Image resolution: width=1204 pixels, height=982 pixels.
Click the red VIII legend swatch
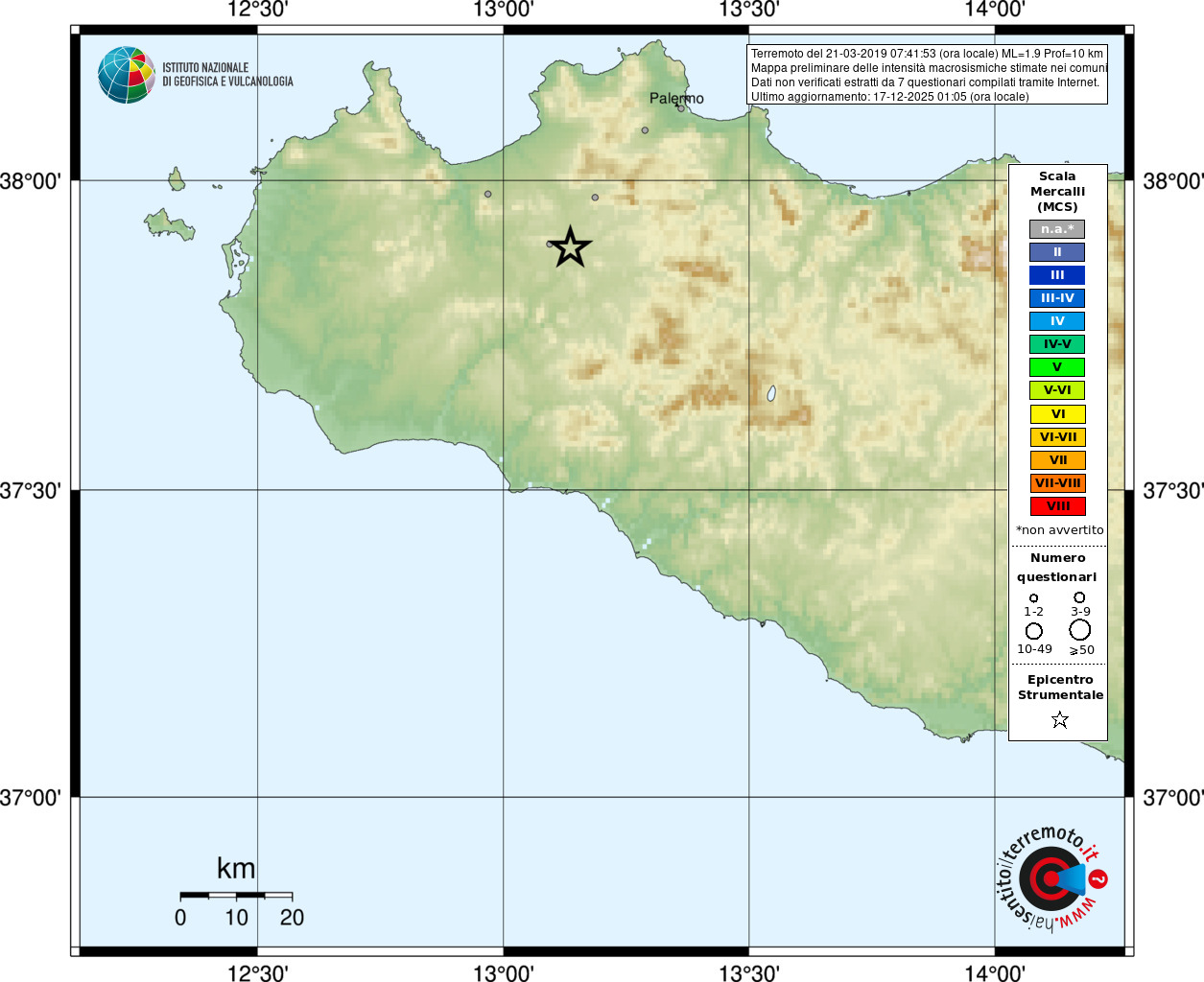point(1058,506)
